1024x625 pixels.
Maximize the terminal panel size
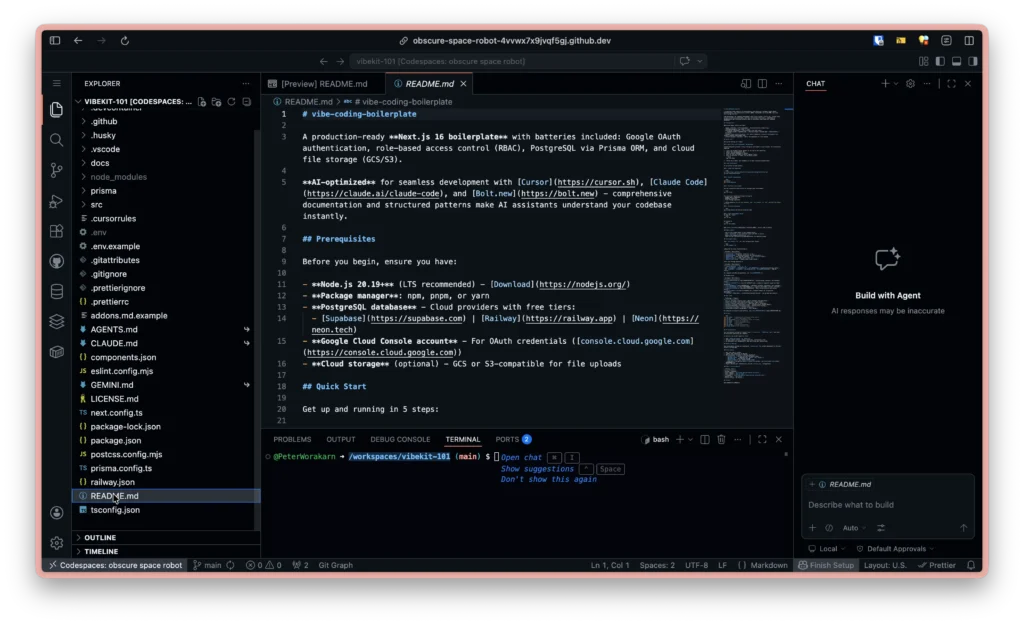tap(762, 440)
